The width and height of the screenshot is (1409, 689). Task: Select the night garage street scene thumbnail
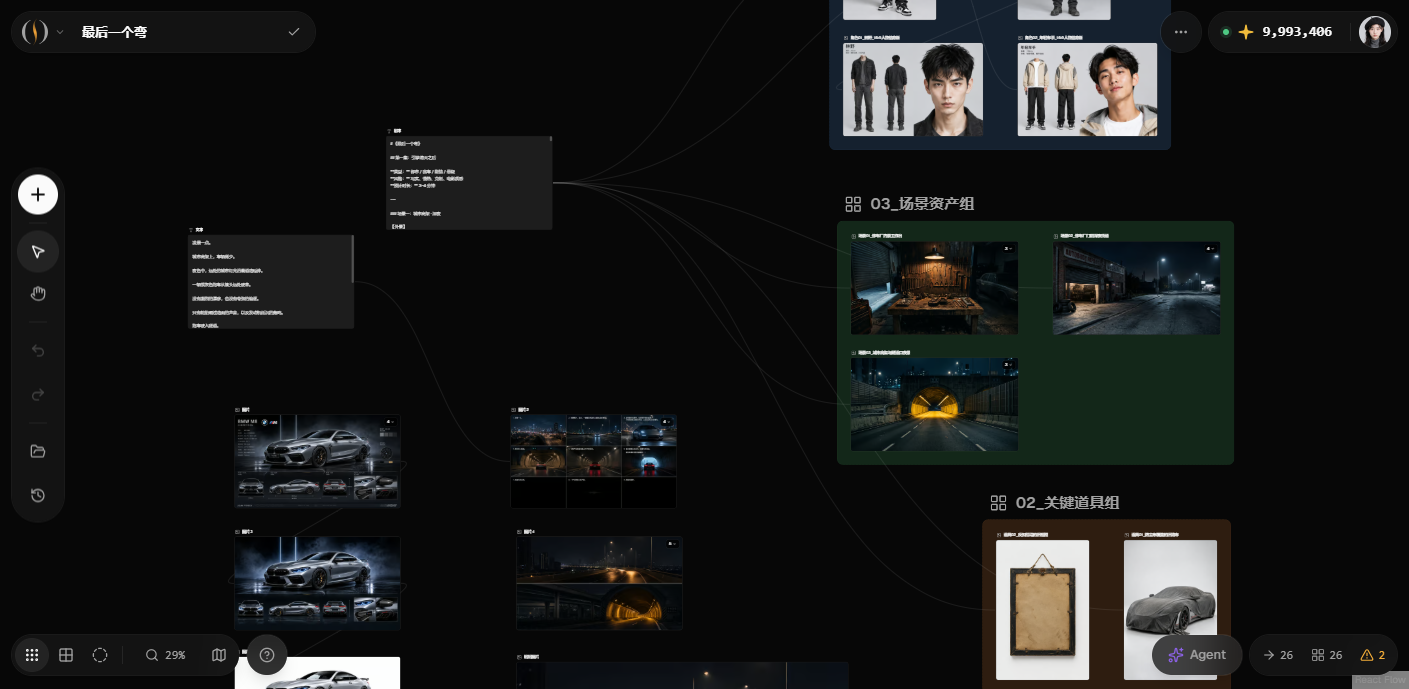(1136, 288)
